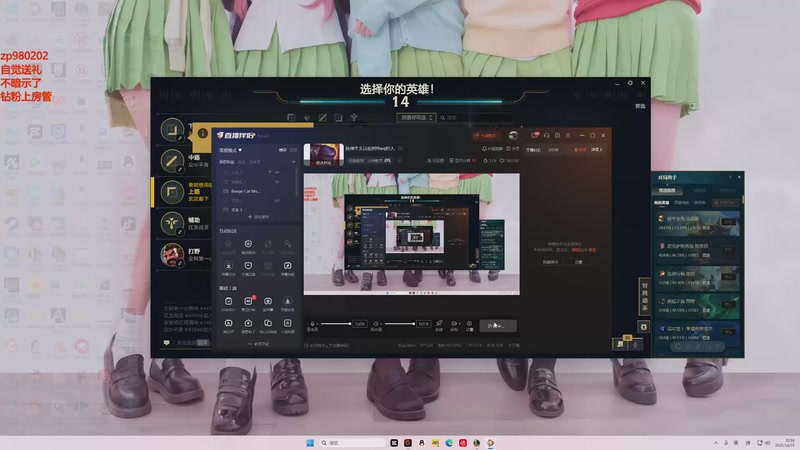Expand the 常规模式 mode dropdown
Screen dimensions: 800x450
tap(230, 150)
